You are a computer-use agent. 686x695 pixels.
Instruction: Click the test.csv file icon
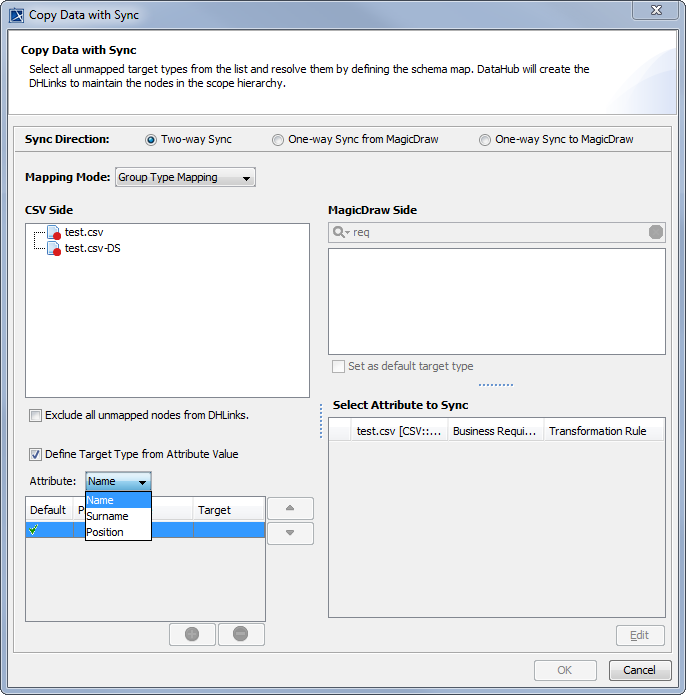click(x=54, y=232)
